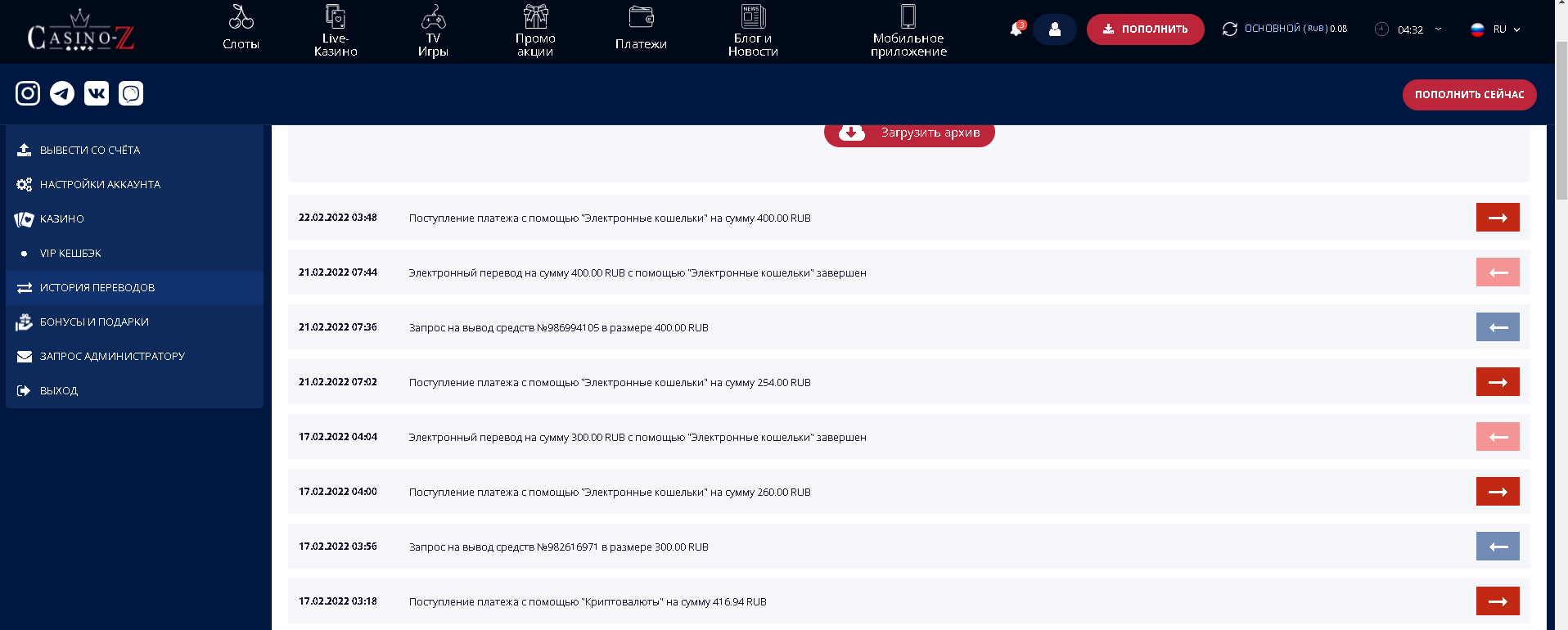
Task: Click the date 17.02.2022 03:18
Action: pyautogui.click(x=338, y=601)
